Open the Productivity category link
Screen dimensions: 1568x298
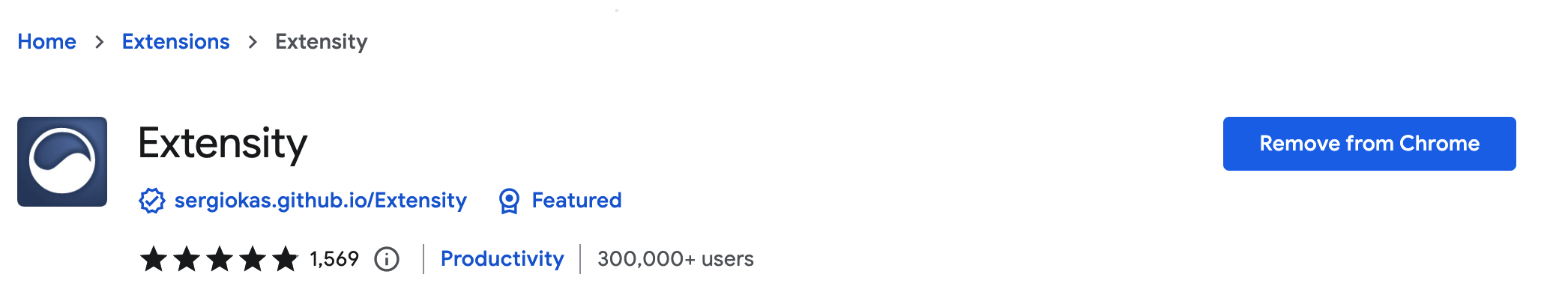tap(502, 259)
